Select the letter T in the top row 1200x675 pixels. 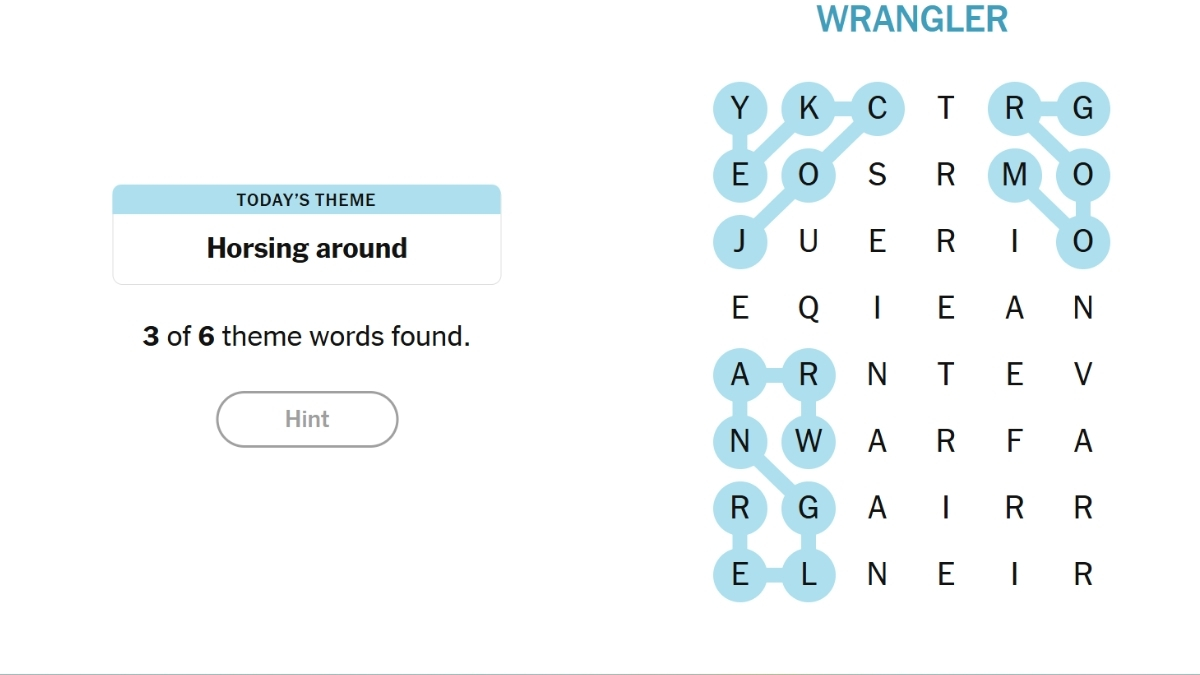pyautogui.click(x=945, y=109)
